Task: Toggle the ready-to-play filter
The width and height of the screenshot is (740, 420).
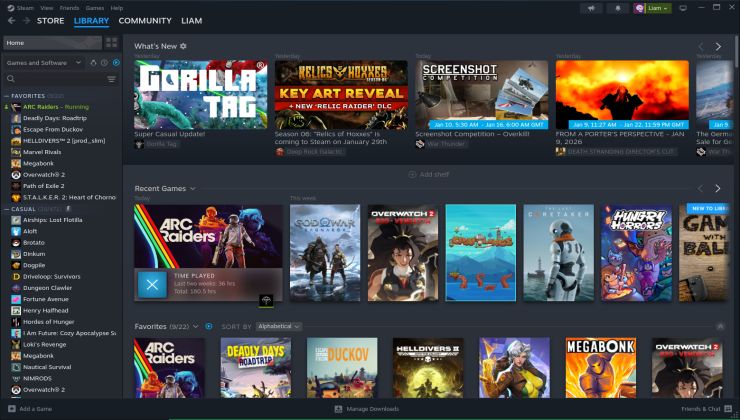Action: pos(116,62)
